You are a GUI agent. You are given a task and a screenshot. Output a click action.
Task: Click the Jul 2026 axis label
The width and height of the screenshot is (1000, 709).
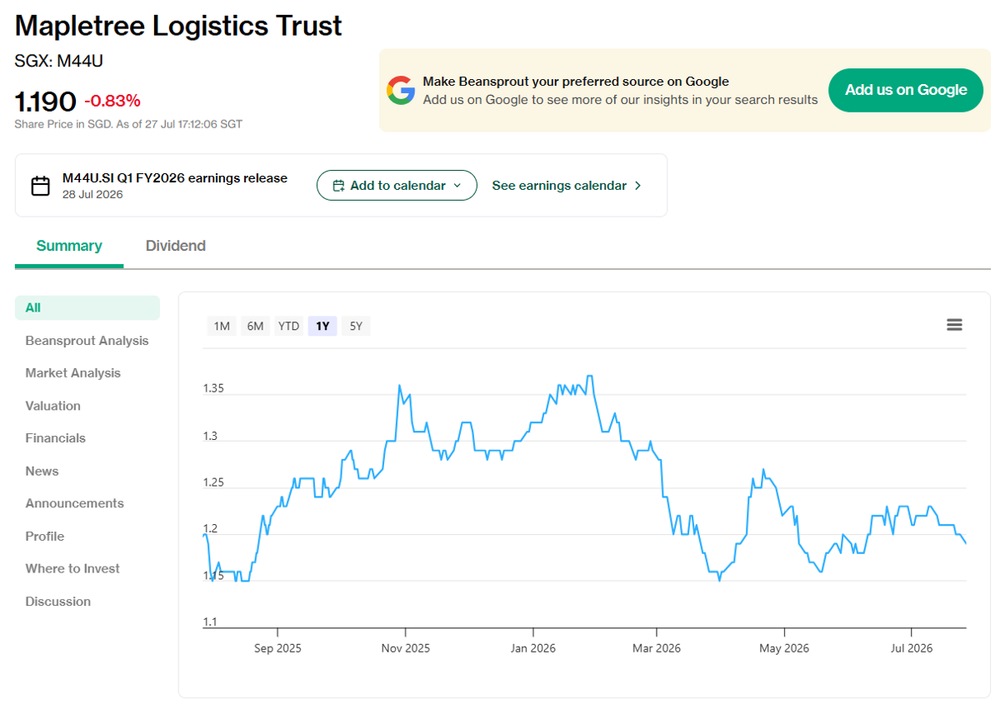click(911, 648)
